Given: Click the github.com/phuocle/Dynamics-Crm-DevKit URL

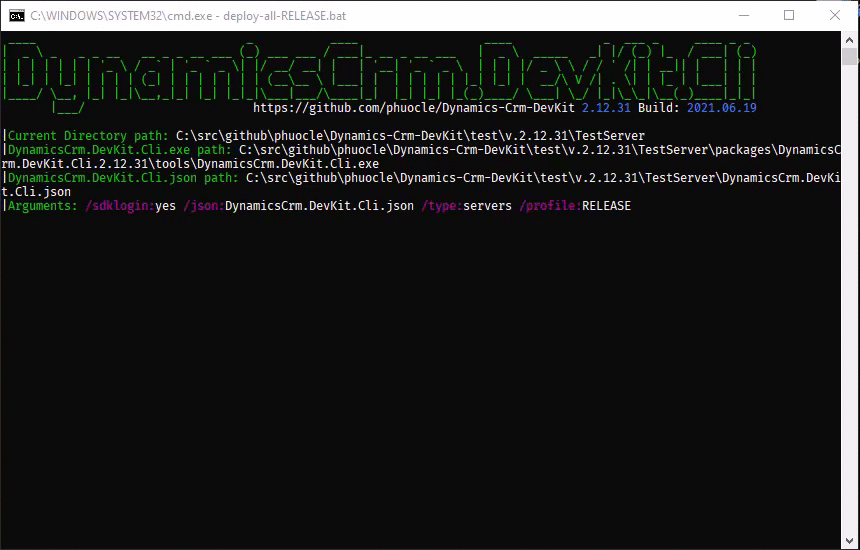Looking at the screenshot, I should [414, 107].
